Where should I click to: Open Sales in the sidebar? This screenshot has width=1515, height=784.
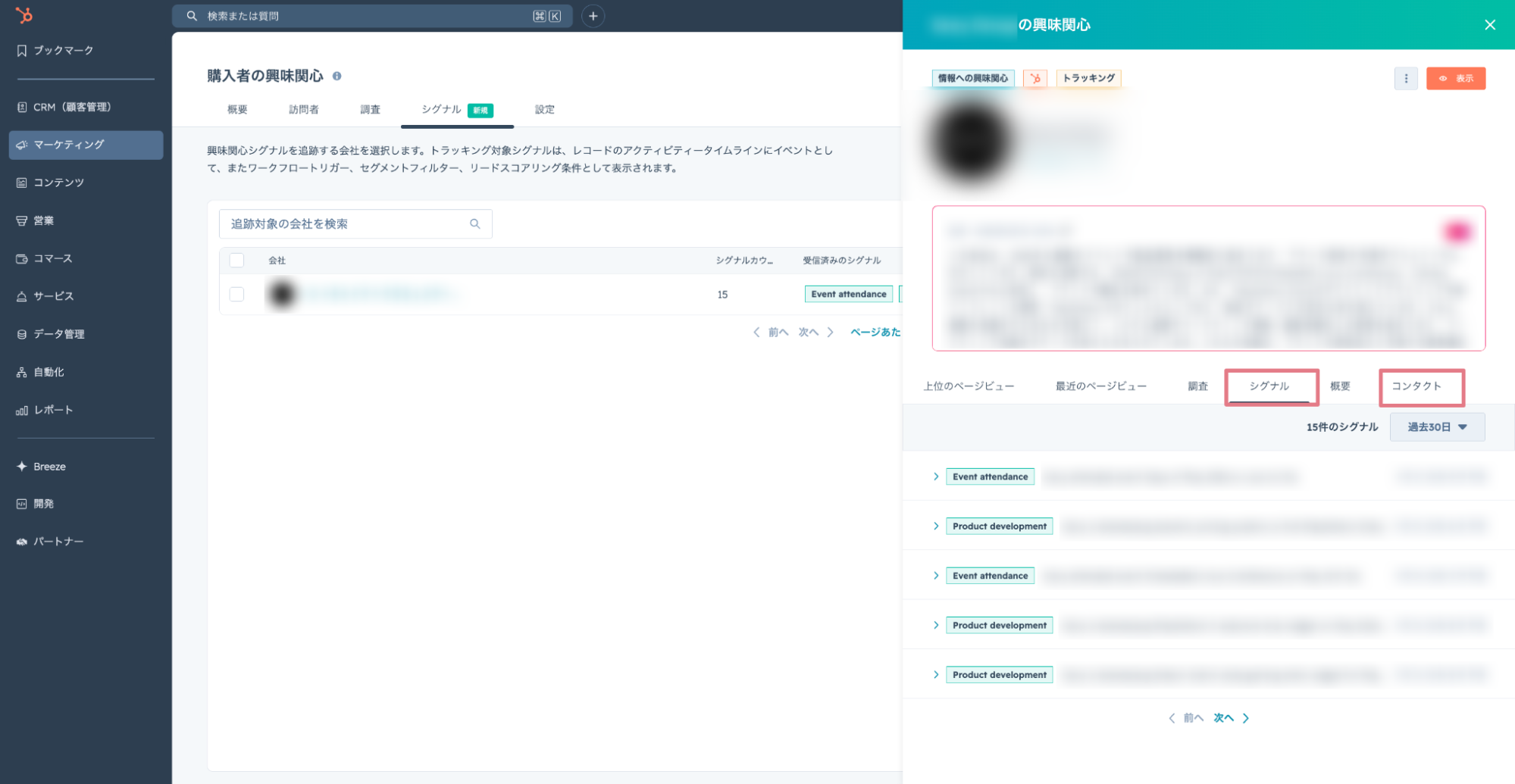35,220
